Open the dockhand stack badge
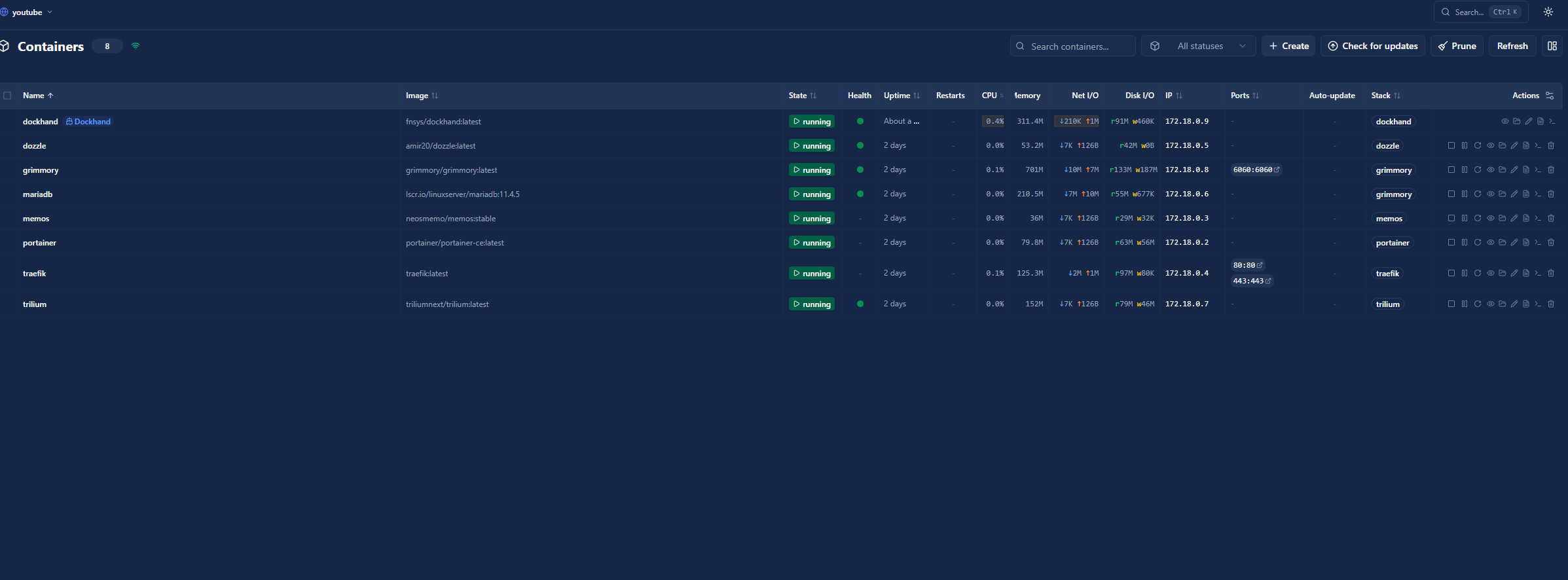This screenshot has height=580, width=1568. pyautogui.click(x=1393, y=121)
